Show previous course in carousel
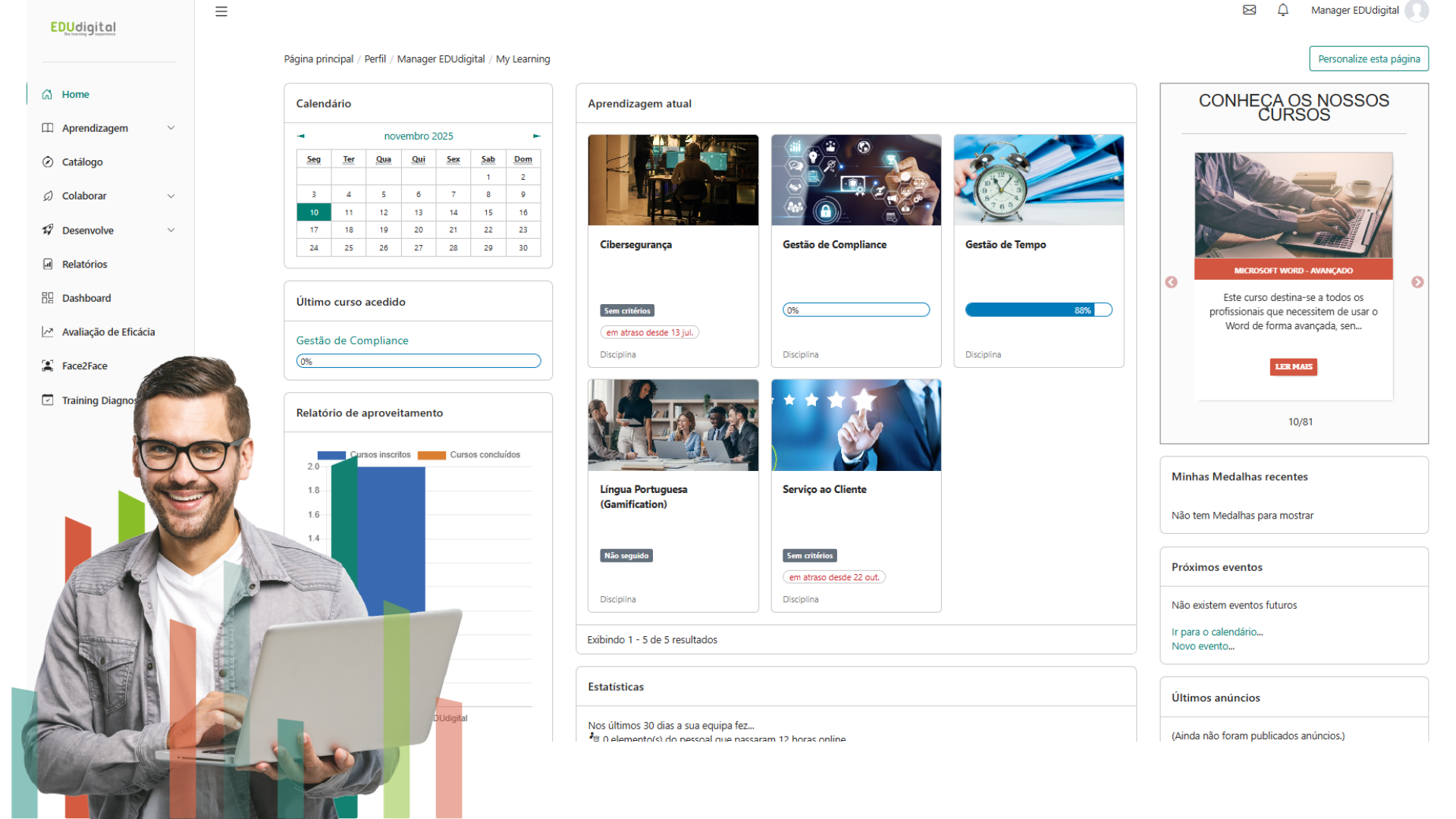 click(1171, 282)
